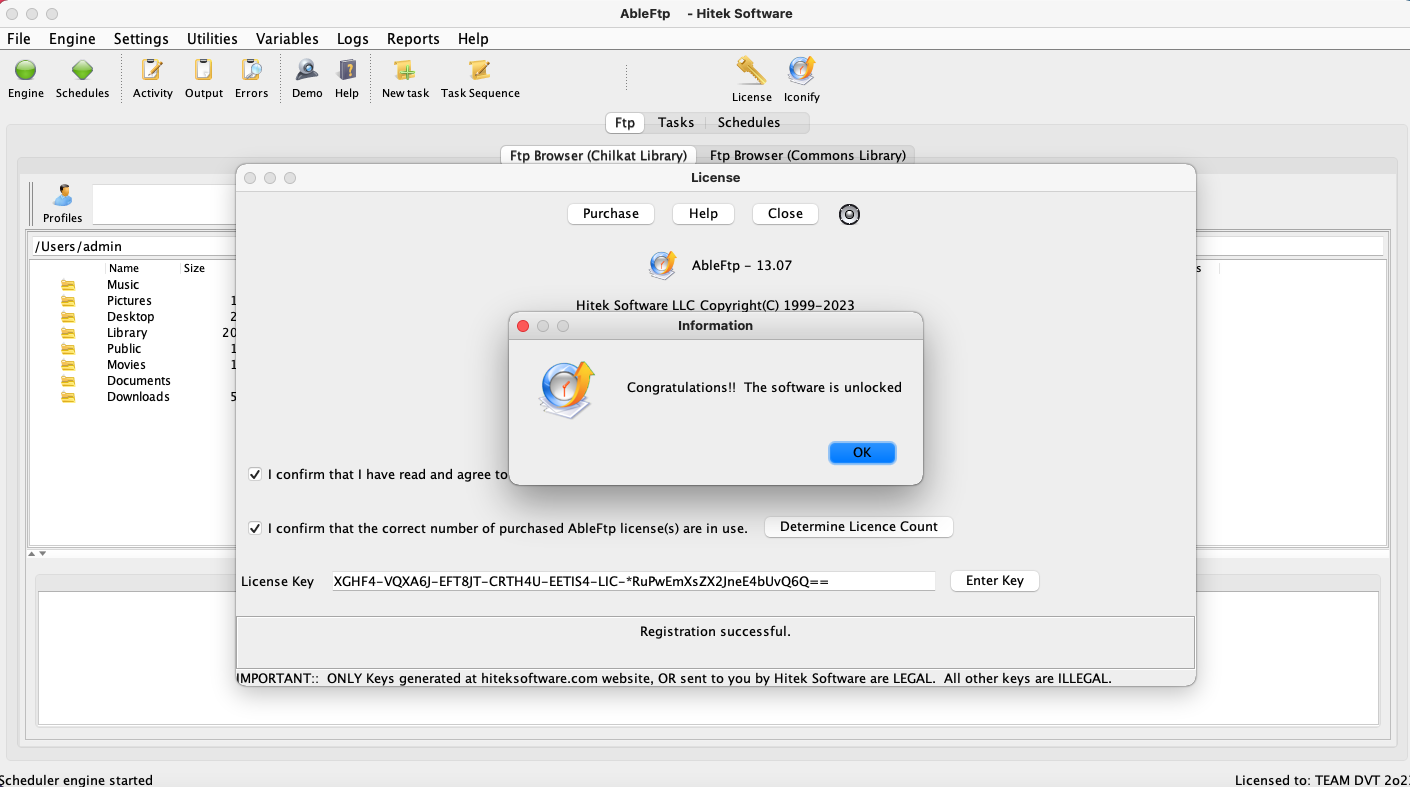Open the Errors log icon
The width and height of the screenshot is (1410, 787).
click(251, 71)
